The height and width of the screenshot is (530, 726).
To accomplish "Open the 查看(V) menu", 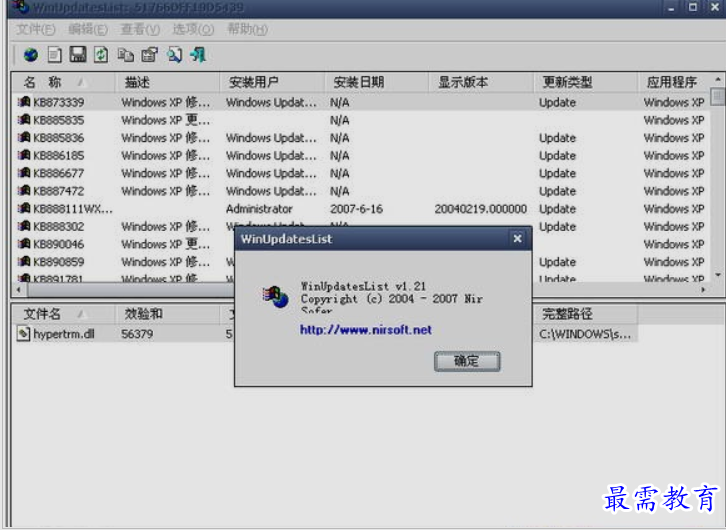I will tap(140, 30).
